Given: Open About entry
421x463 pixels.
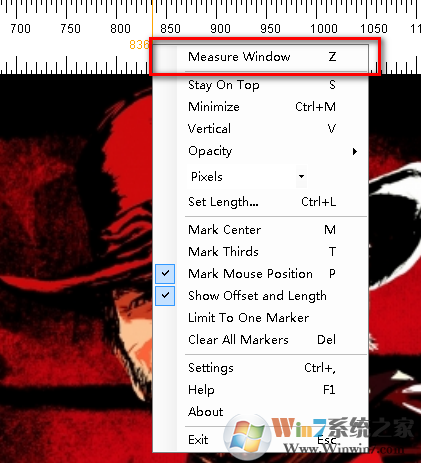Looking at the screenshot, I should (261, 412).
